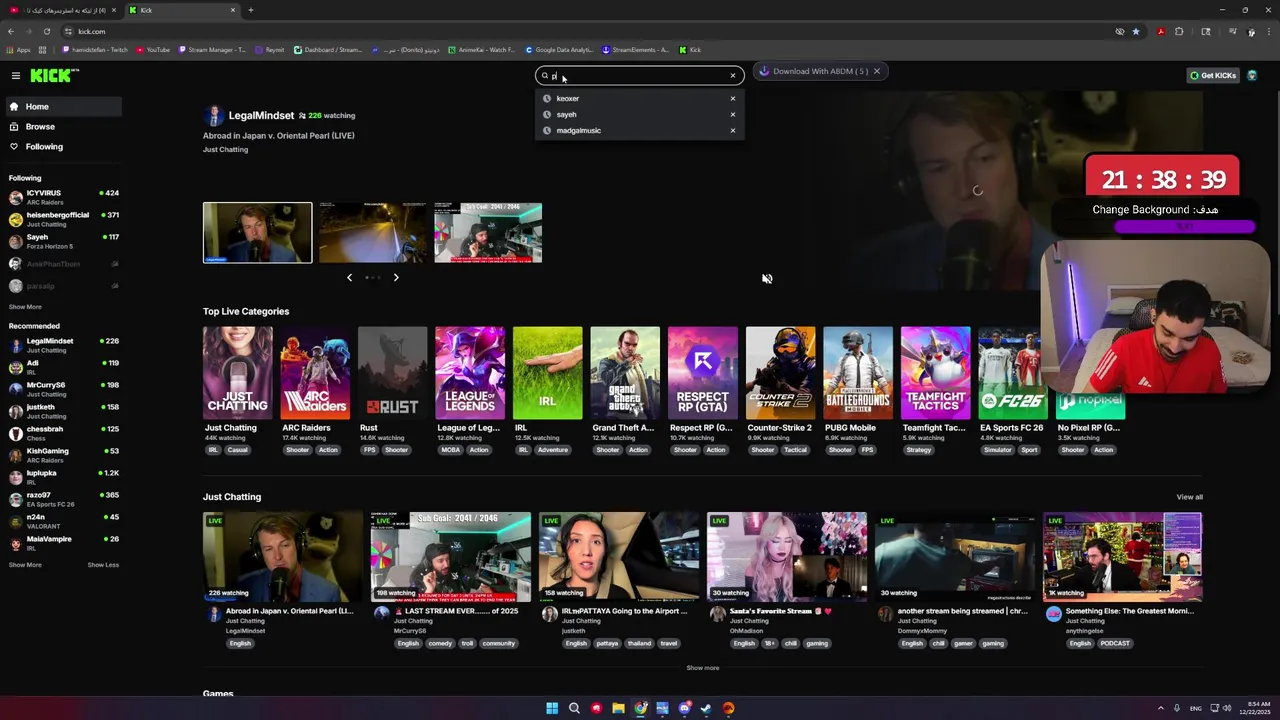1280x720 pixels.
Task: Open LegalMindset featured channel name
Action: point(261,115)
